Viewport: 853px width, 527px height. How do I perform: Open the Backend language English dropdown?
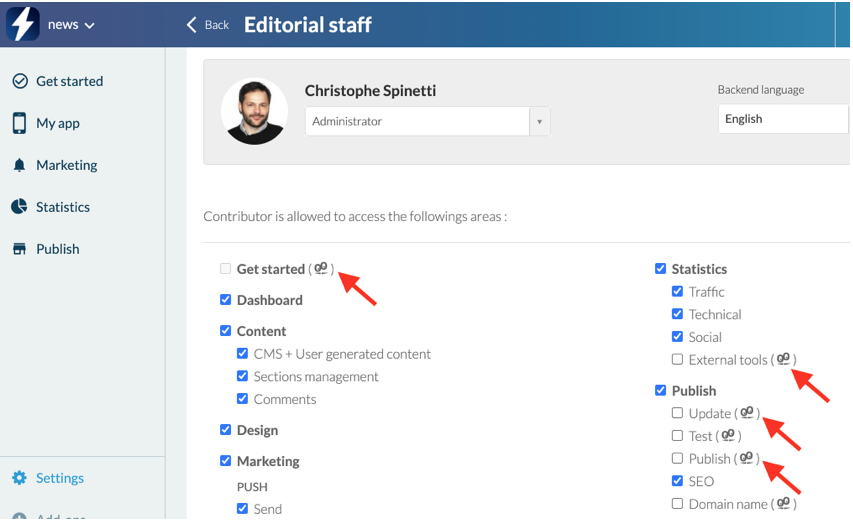click(x=782, y=118)
